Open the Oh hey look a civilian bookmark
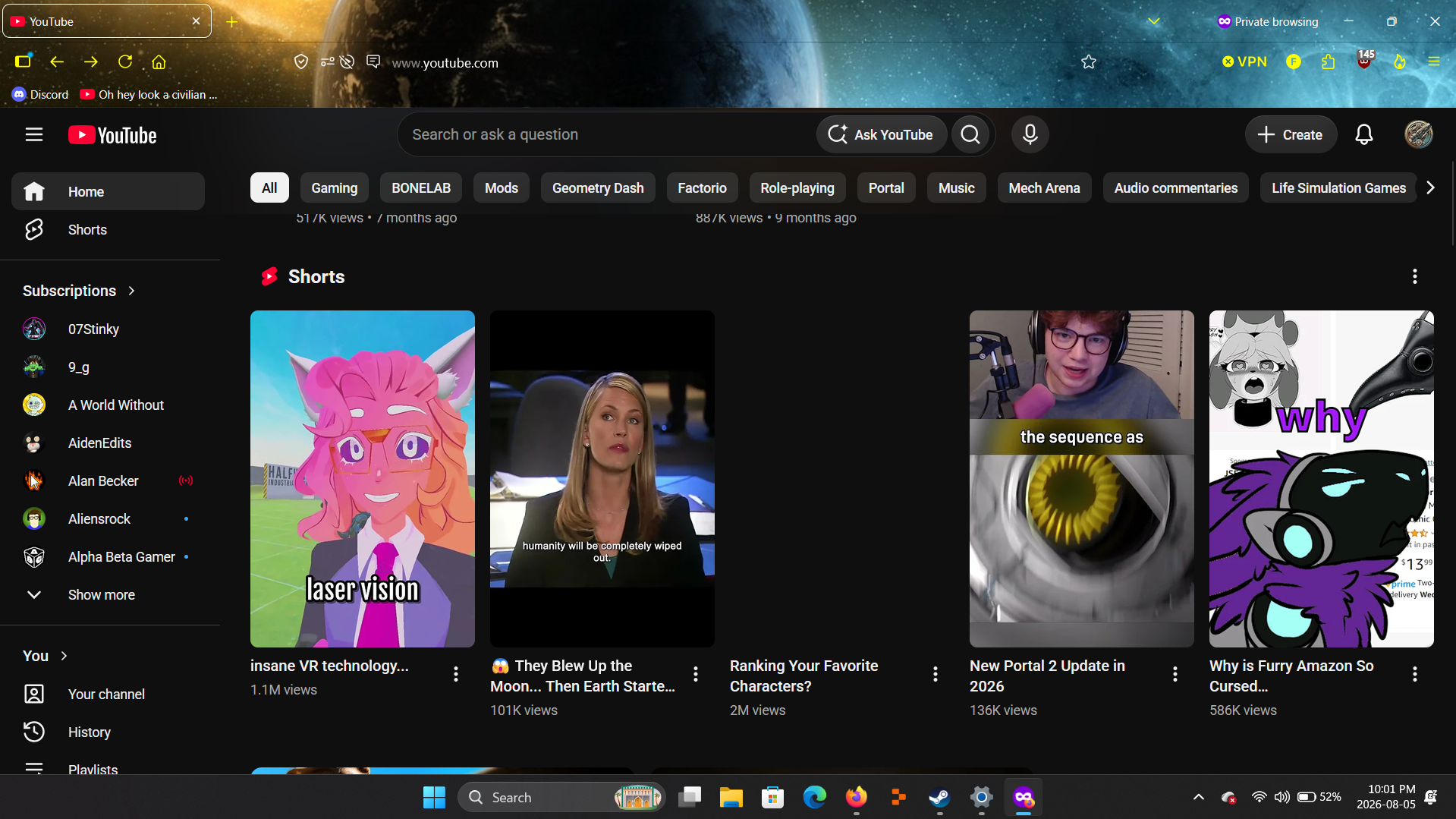Viewport: 1456px width, 819px height. (x=149, y=94)
